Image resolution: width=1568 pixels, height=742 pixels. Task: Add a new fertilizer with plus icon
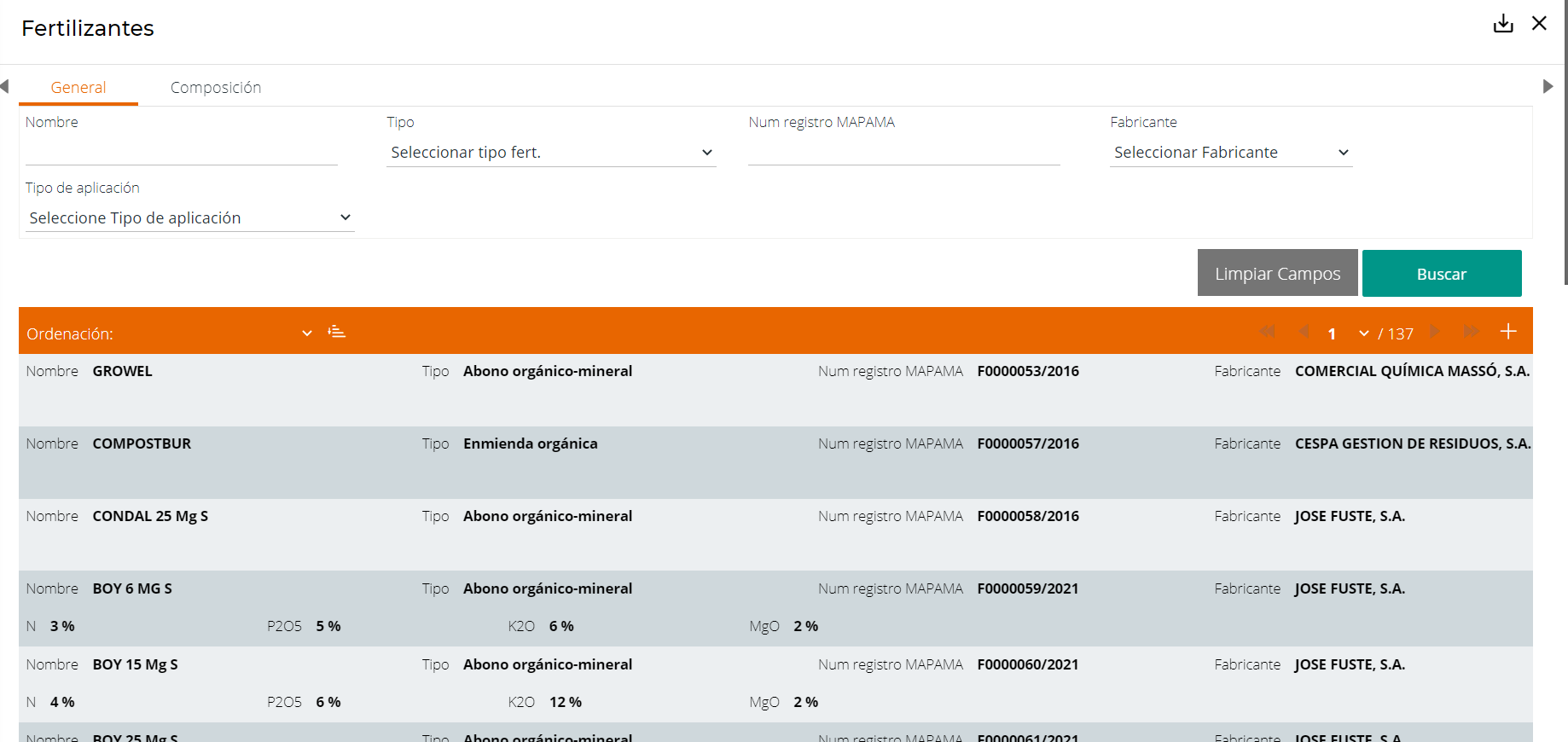click(1508, 332)
